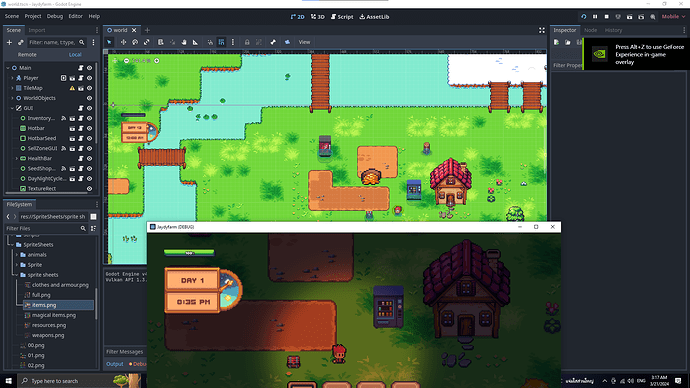Collapse the Main node tree

click(8, 68)
